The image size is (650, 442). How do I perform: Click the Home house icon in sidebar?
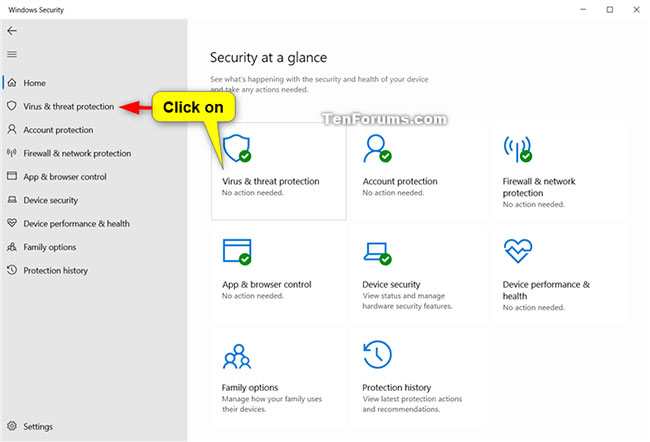pos(12,83)
